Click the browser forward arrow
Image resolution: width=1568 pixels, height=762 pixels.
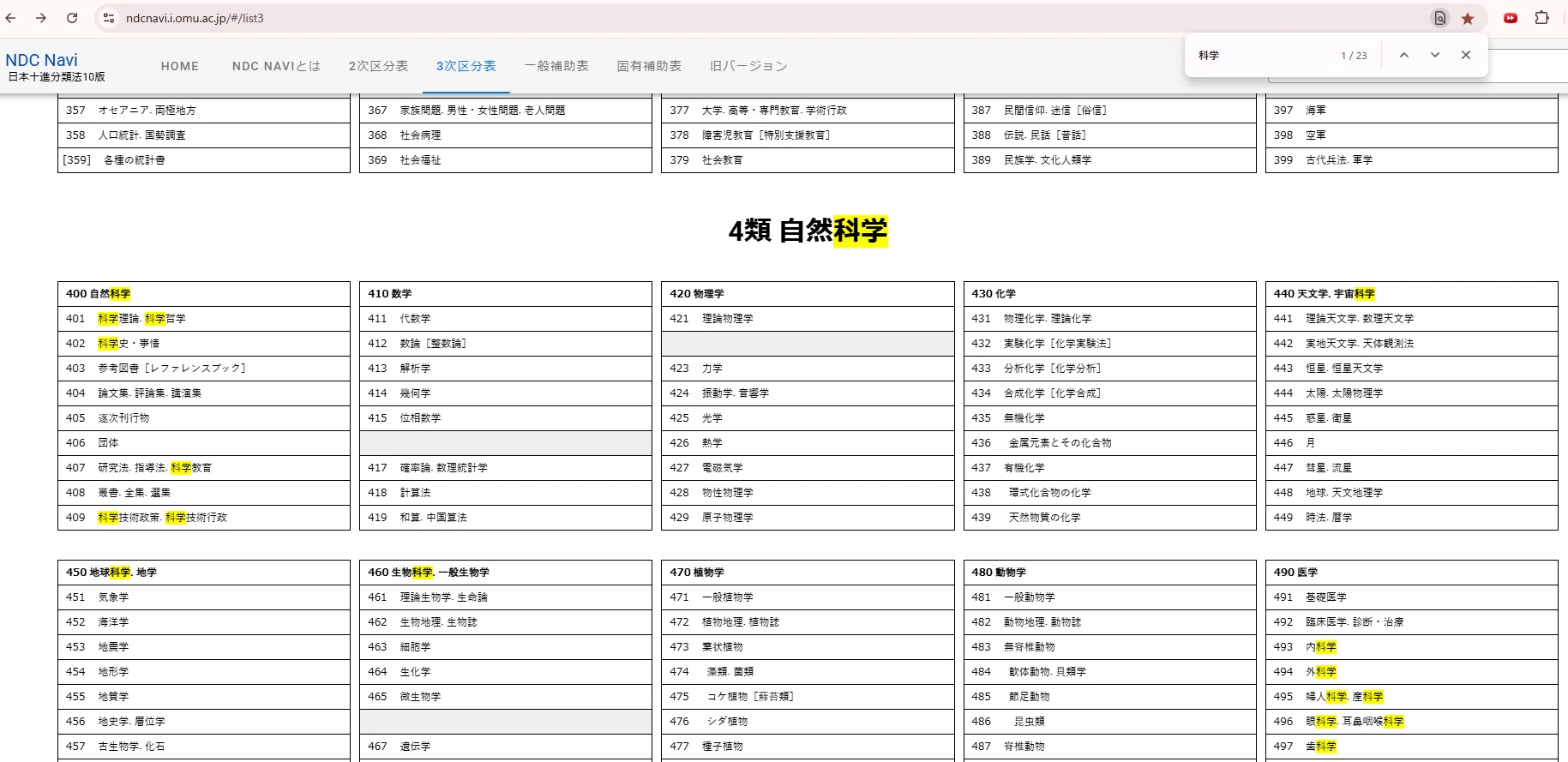coord(41,18)
